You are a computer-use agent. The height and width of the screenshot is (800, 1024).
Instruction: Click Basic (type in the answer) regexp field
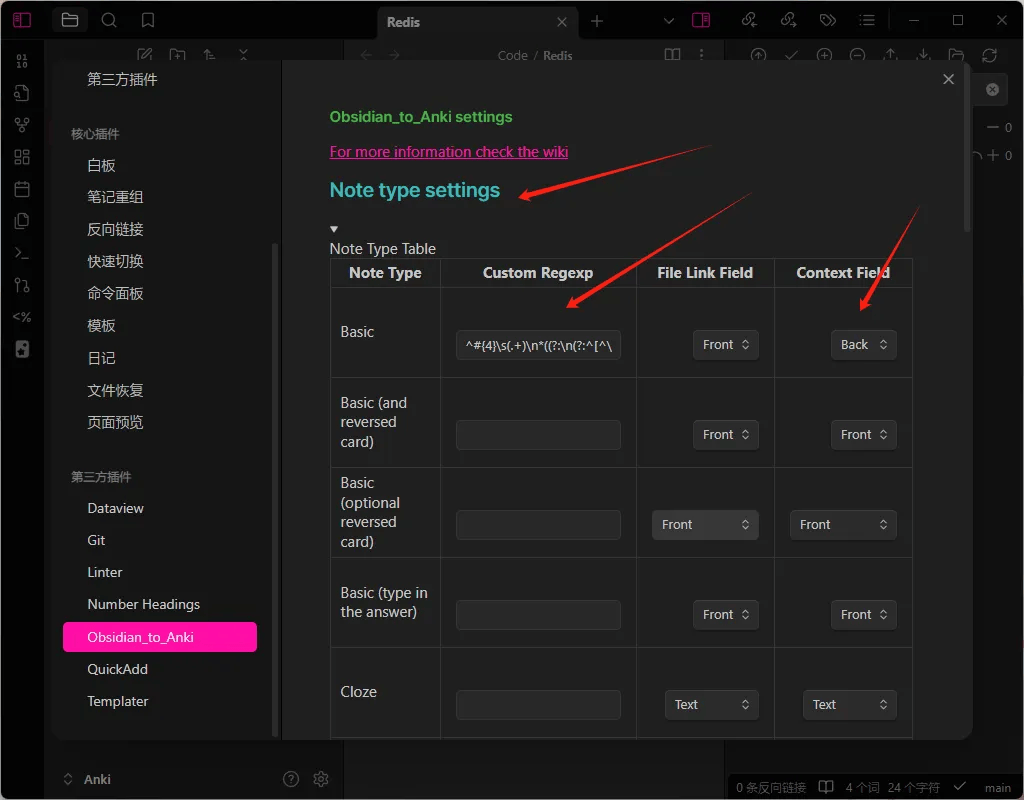pos(538,615)
